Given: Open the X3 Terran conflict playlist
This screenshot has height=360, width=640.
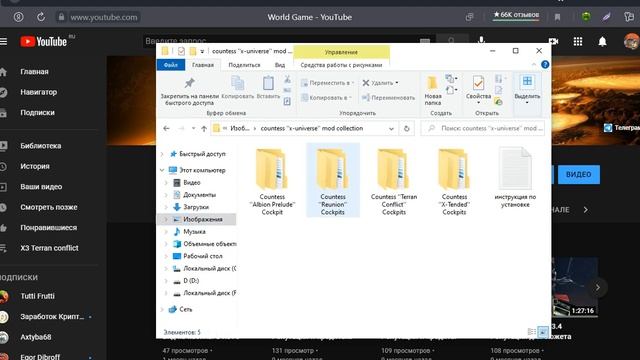Looking at the screenshot, I should [49, 248].
